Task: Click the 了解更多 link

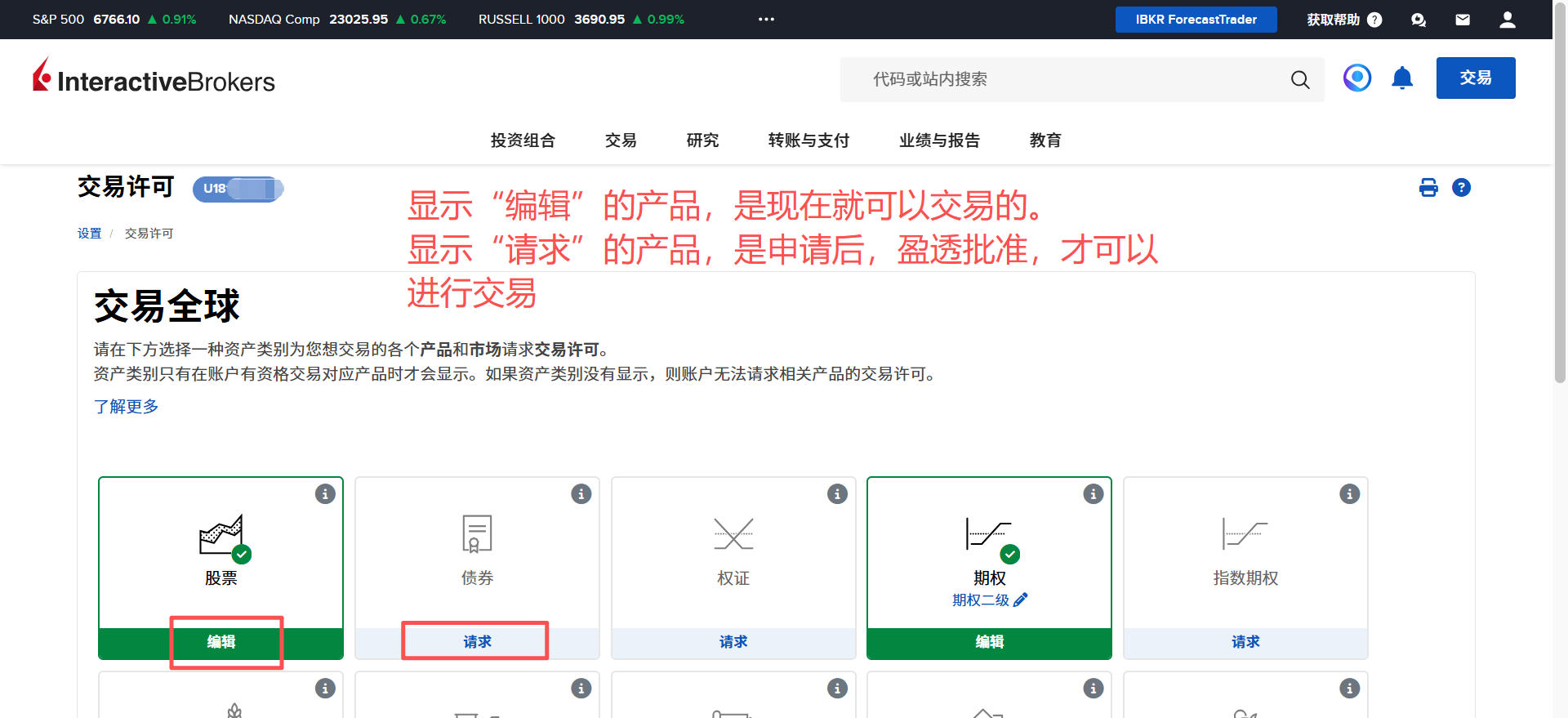Action: [127, 406]
